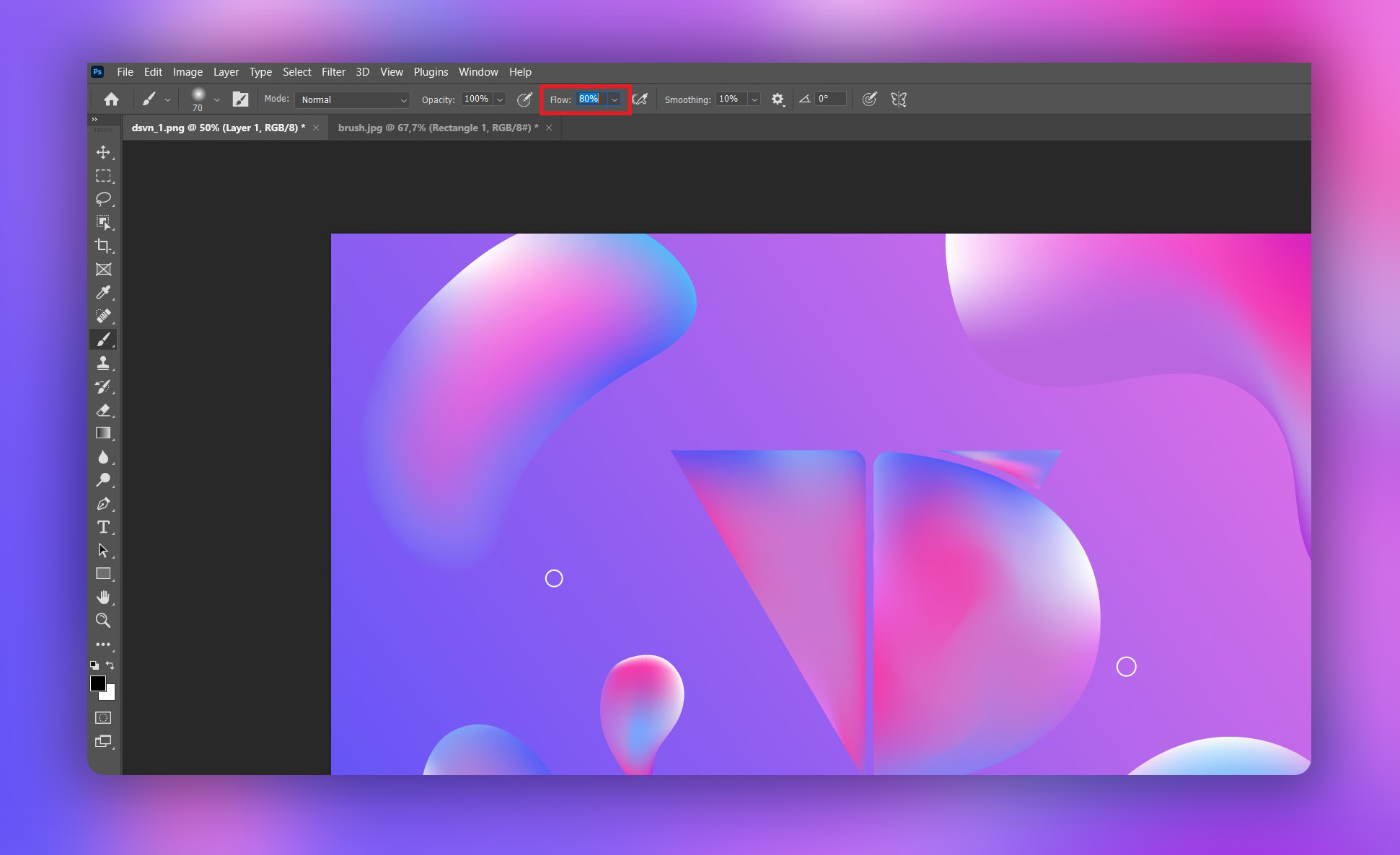Select the Path Selection tool
Image resolution: width=1400 pixels, height=855 pixels.
[103, 550]
